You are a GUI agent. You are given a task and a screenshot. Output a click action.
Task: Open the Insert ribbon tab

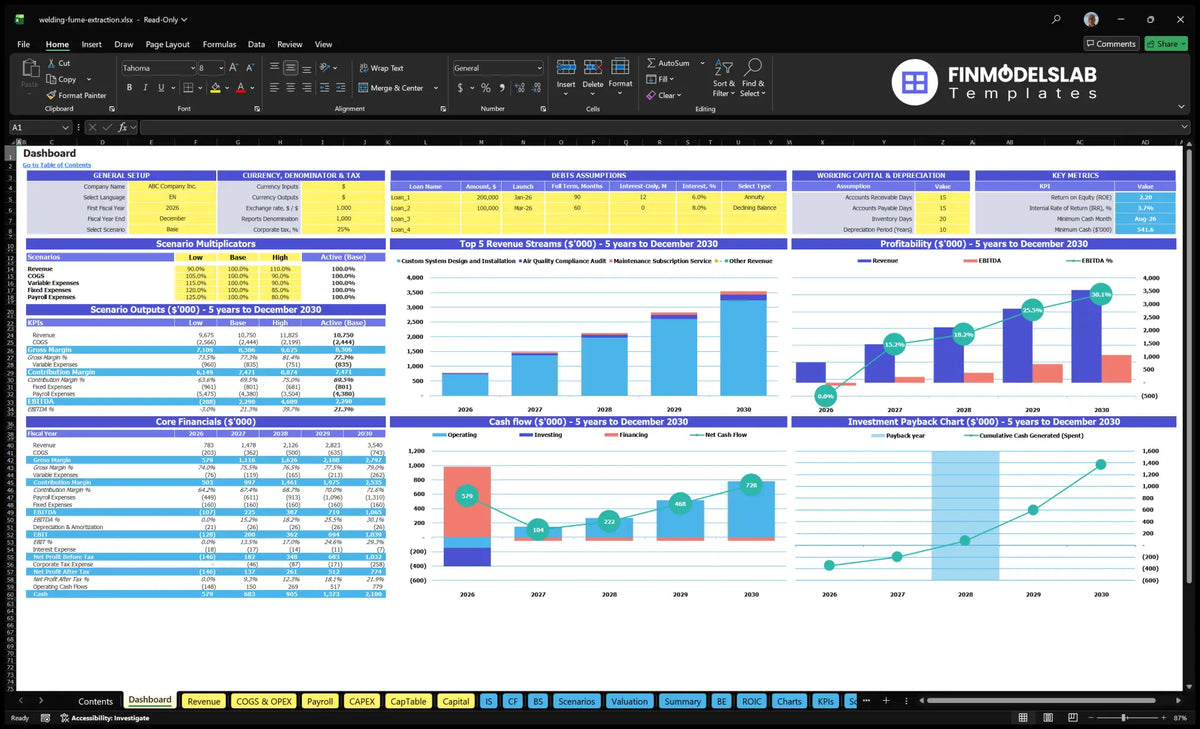91,44
